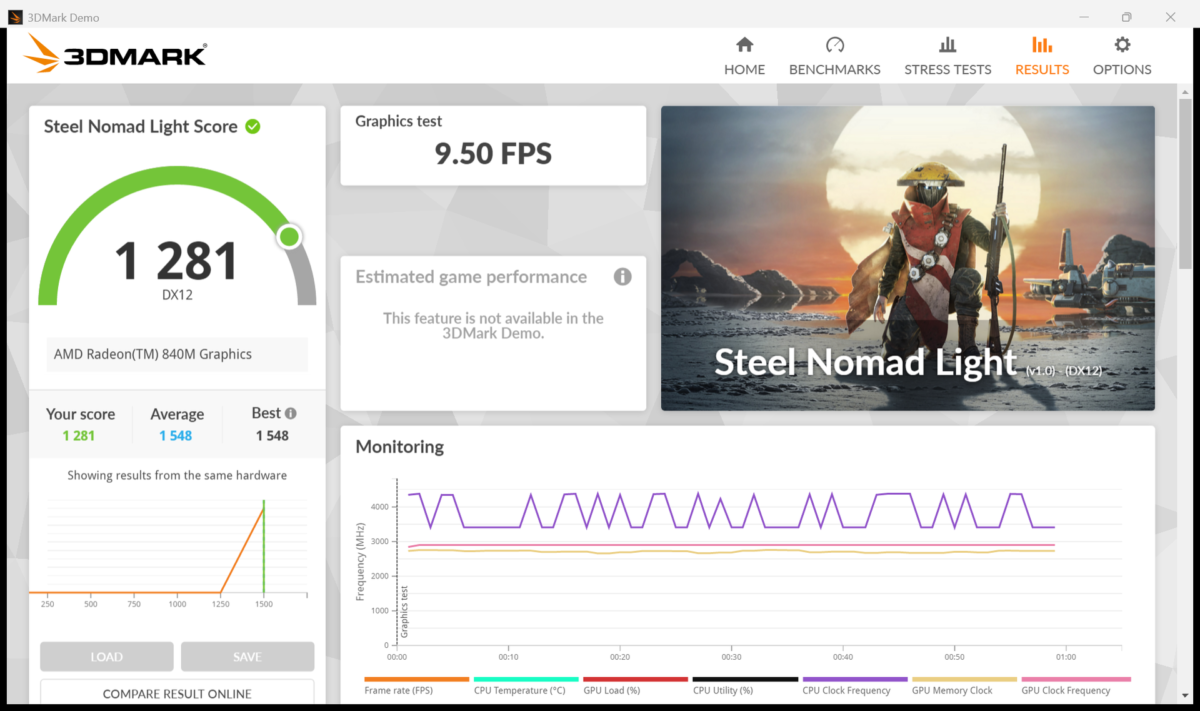Click the 'not available in the 3DMark Demo' message
The height and width of the screenshot is (711, 1200).
click(x=493, y=326)
